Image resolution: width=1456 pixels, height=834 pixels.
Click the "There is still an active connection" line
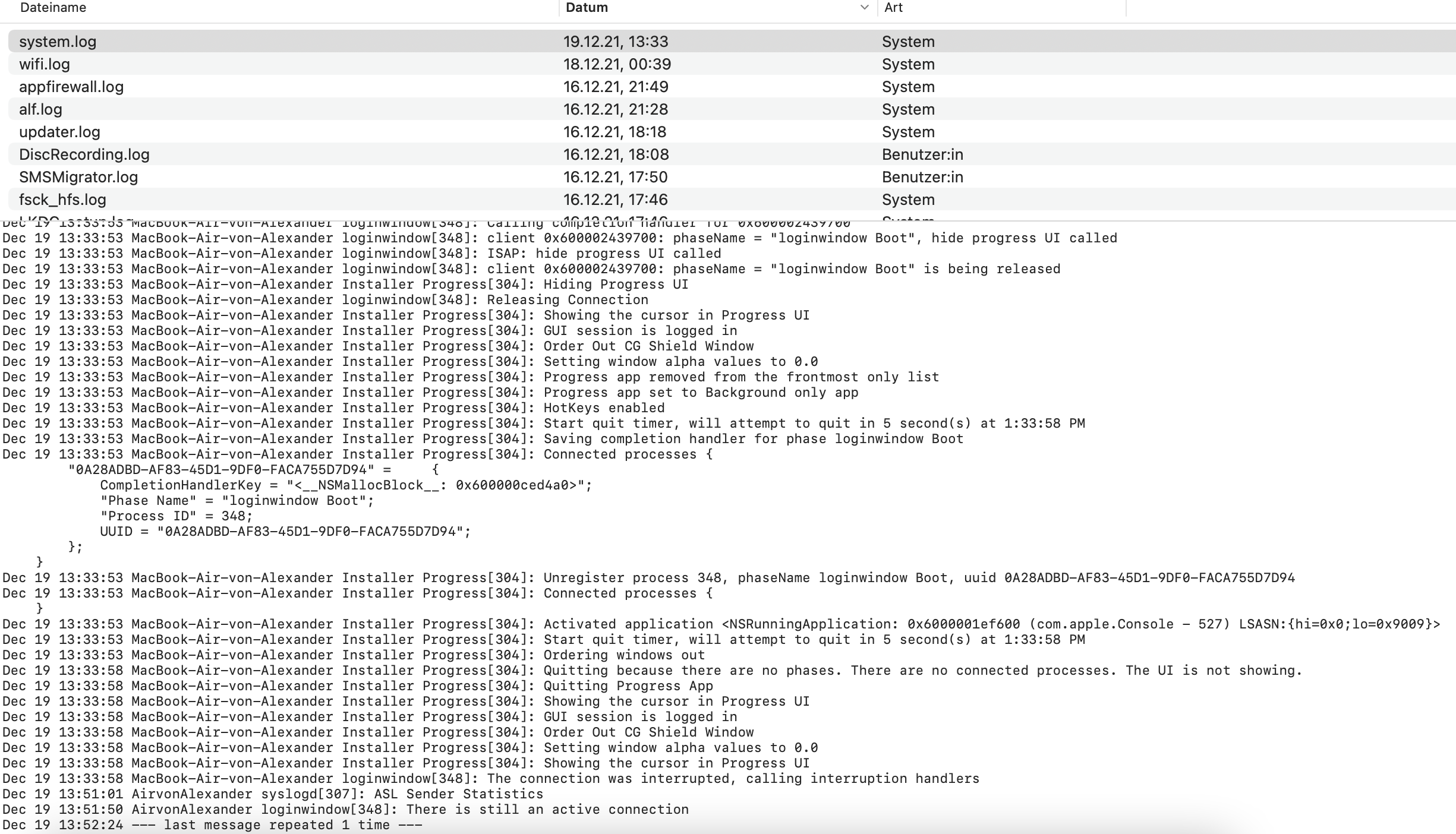547,809
